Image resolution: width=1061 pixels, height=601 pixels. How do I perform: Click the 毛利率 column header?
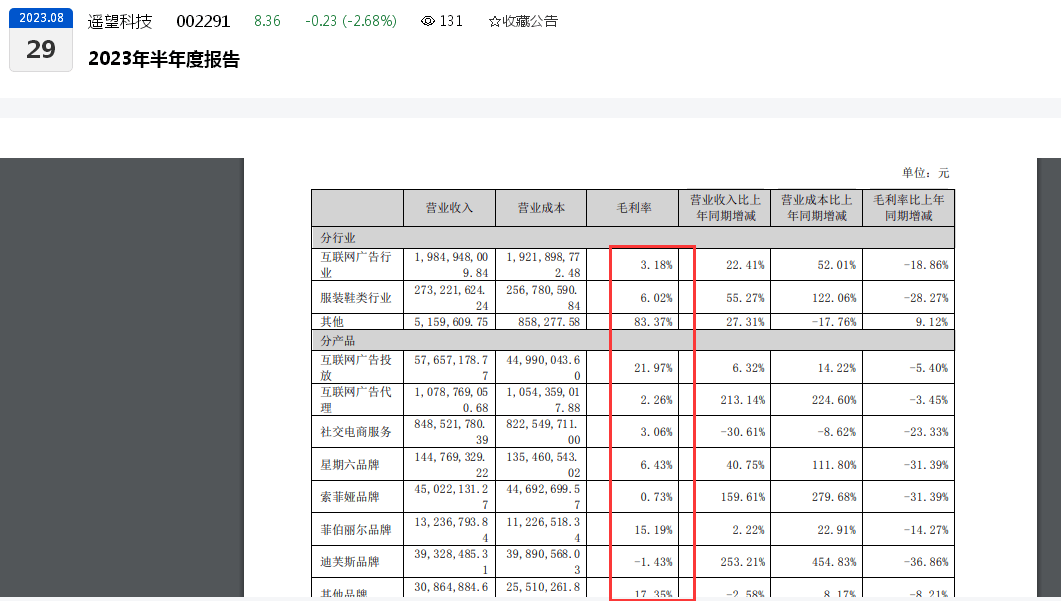click(x=633, y=208)
